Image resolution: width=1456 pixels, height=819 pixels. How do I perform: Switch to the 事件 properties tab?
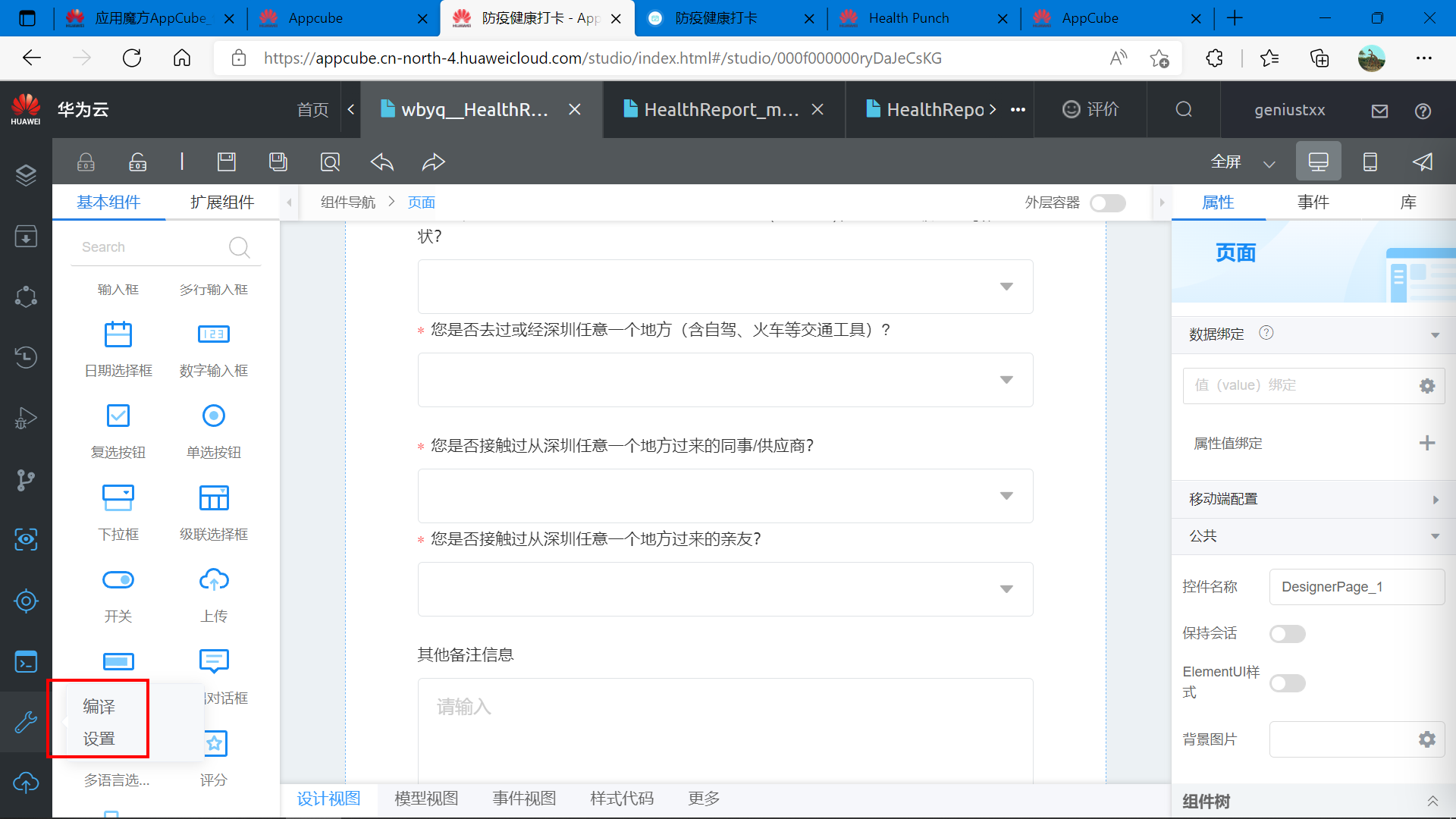pyautogui.click(x=1313, y=202)
